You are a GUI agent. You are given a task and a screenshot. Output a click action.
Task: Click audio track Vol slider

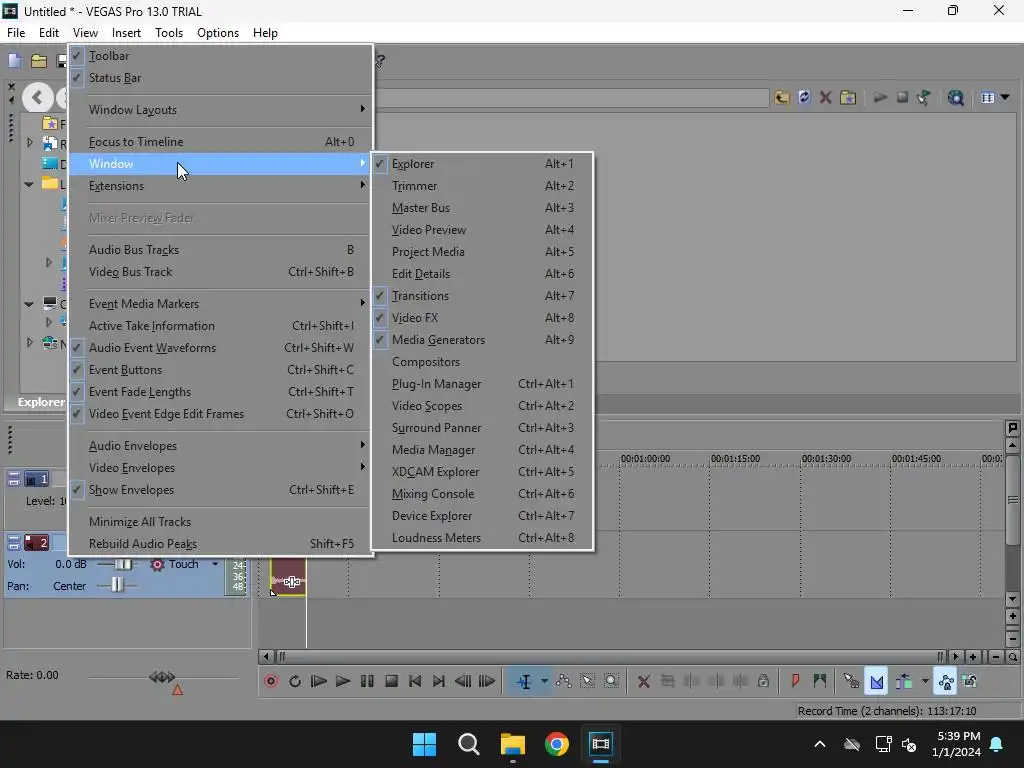(x=122, y=564)
